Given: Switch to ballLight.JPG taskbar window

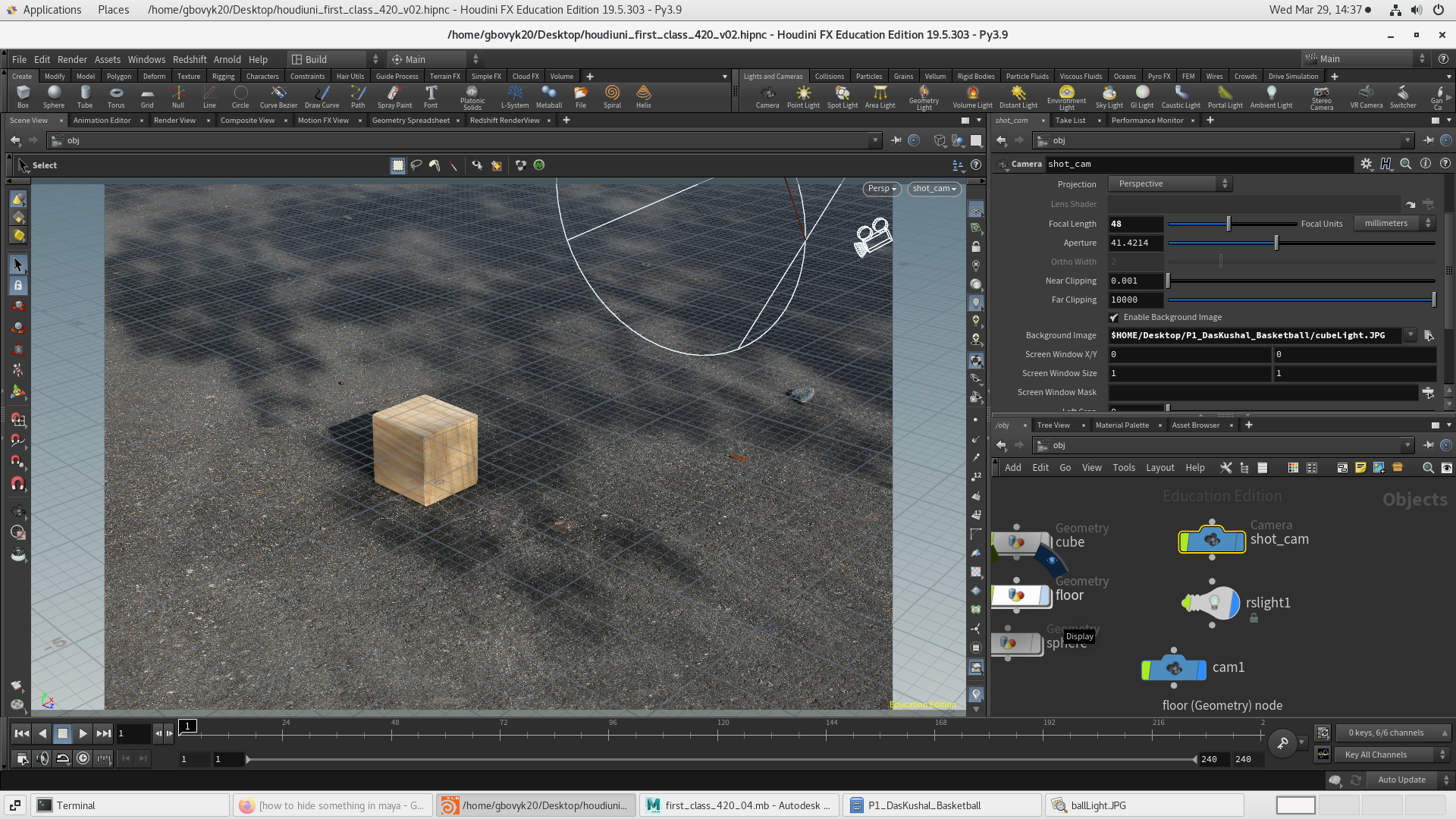Looking at the screenshot, I should click(1144, 805).
